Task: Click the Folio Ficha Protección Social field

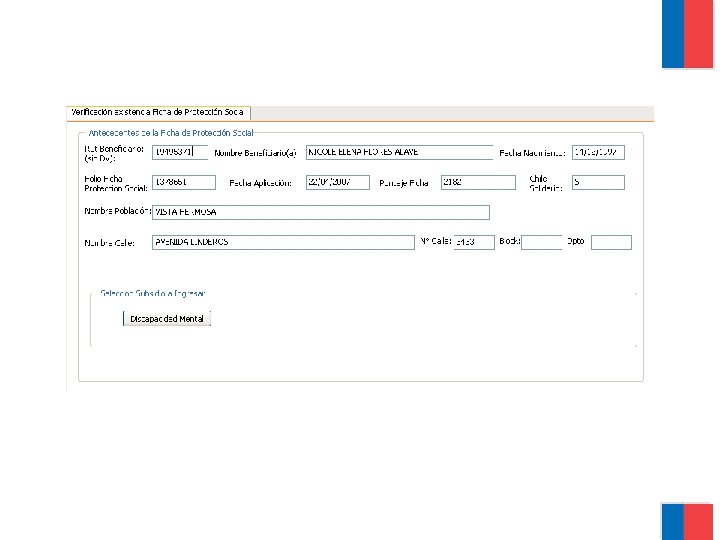Action: pyautogui.click(x=184, y=182)
